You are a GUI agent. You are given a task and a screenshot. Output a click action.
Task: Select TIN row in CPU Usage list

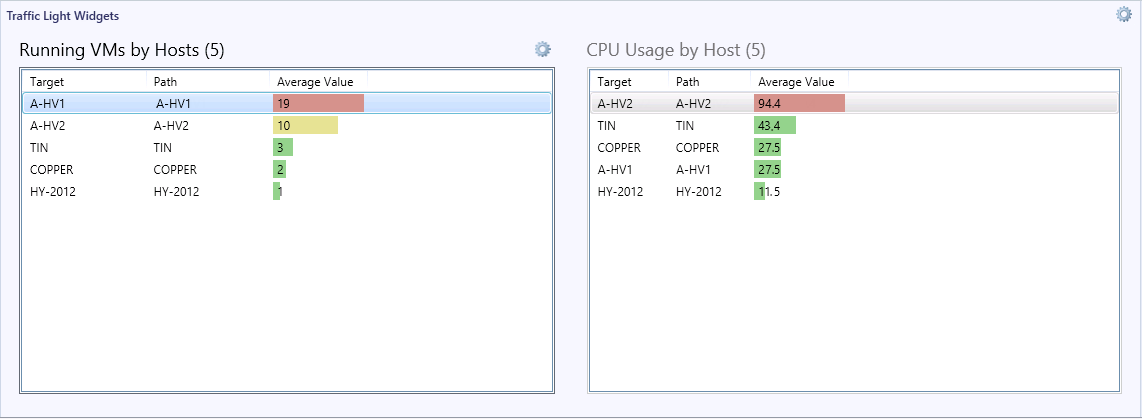coord(854,125)
